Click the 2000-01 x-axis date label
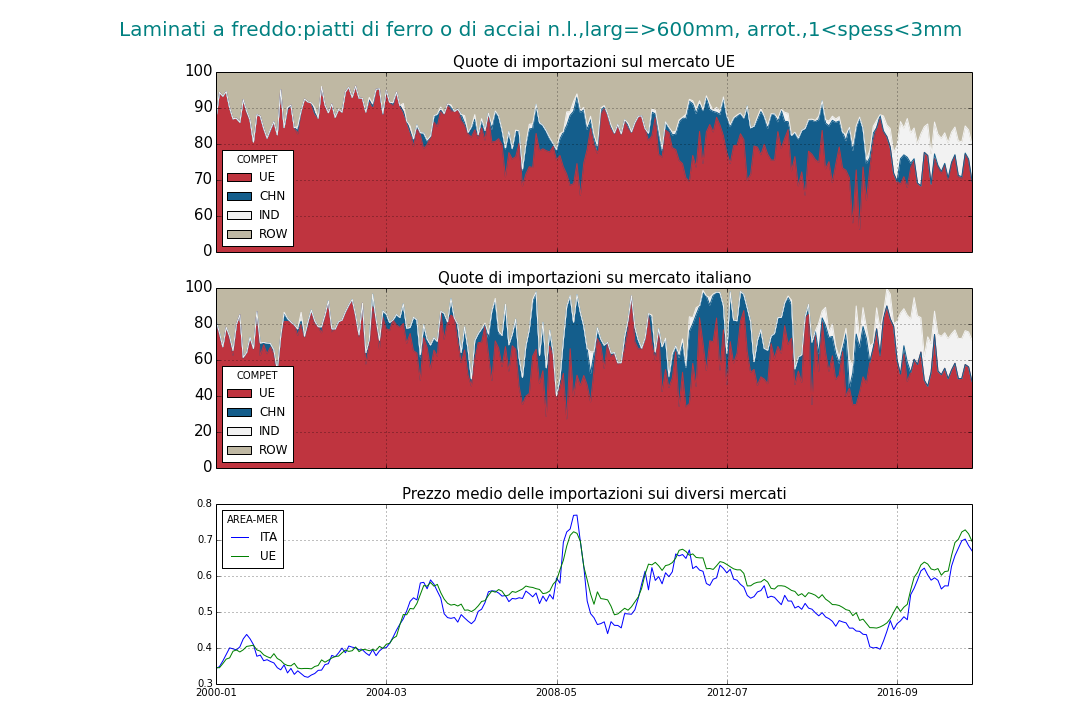The image size is (1080, 720). pos(216,692)
